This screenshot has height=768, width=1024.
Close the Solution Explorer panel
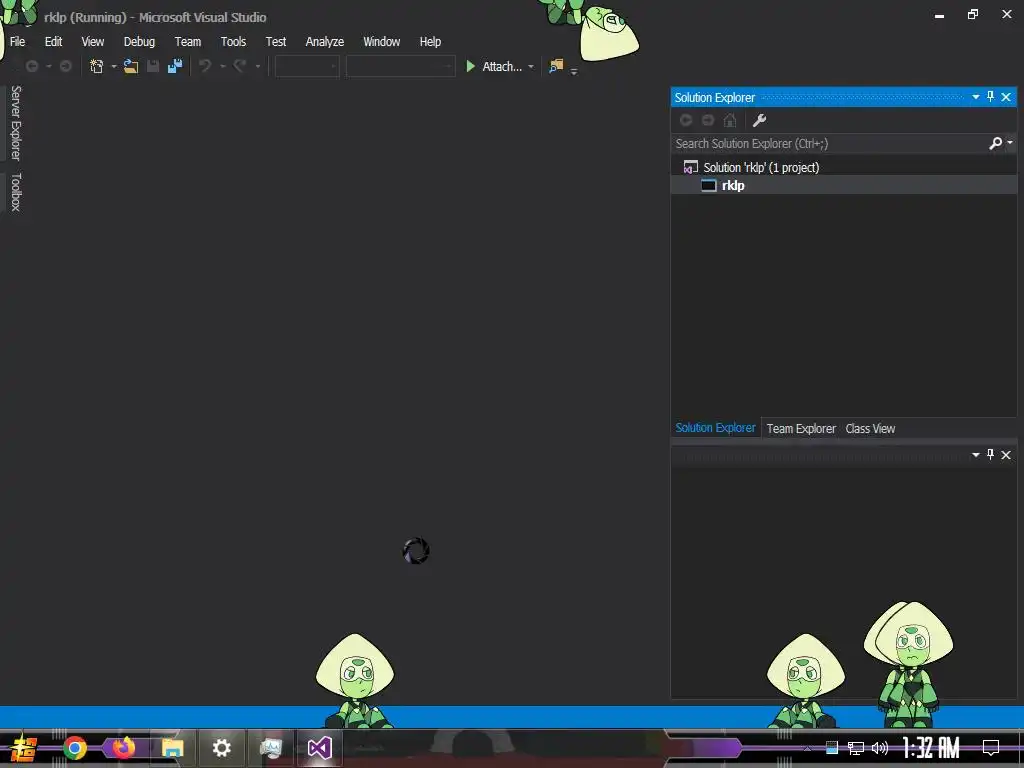click(1006, 97)
